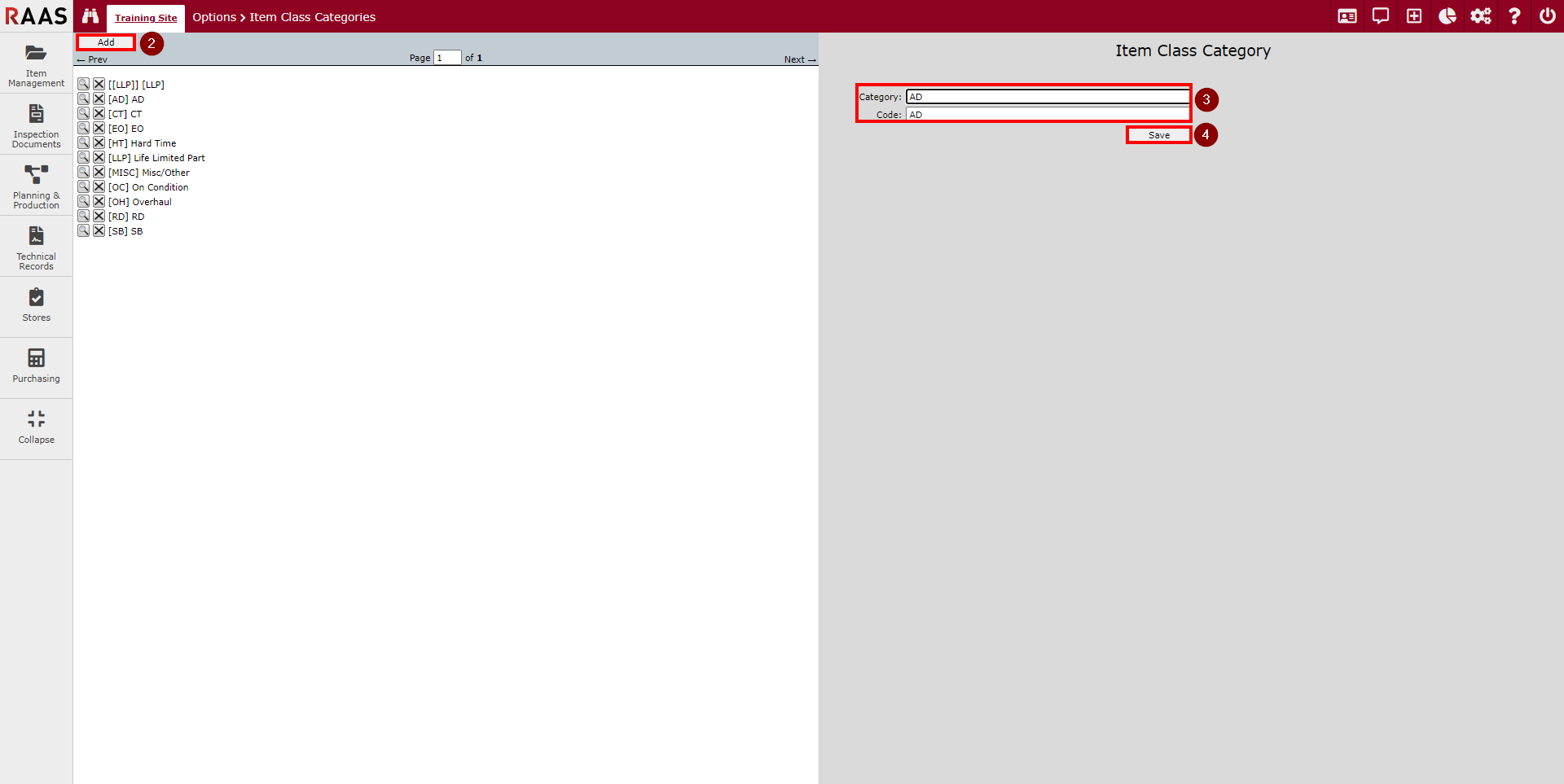The height and width of the screenshot is (784, 1564).
Task: Focus the Page number input
Action: click(x=447, y=58)
